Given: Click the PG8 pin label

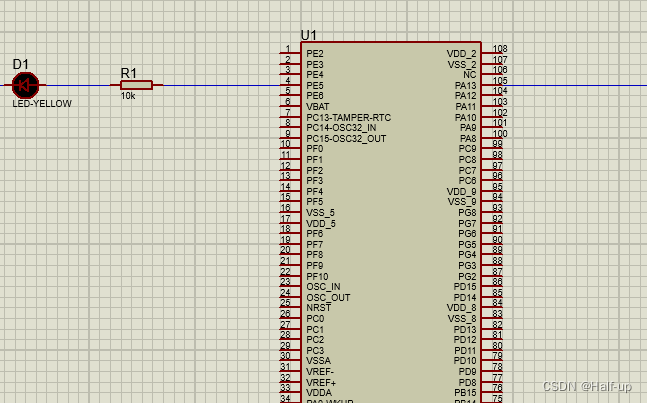Looking at the screenshot, I should pos(467,212).
